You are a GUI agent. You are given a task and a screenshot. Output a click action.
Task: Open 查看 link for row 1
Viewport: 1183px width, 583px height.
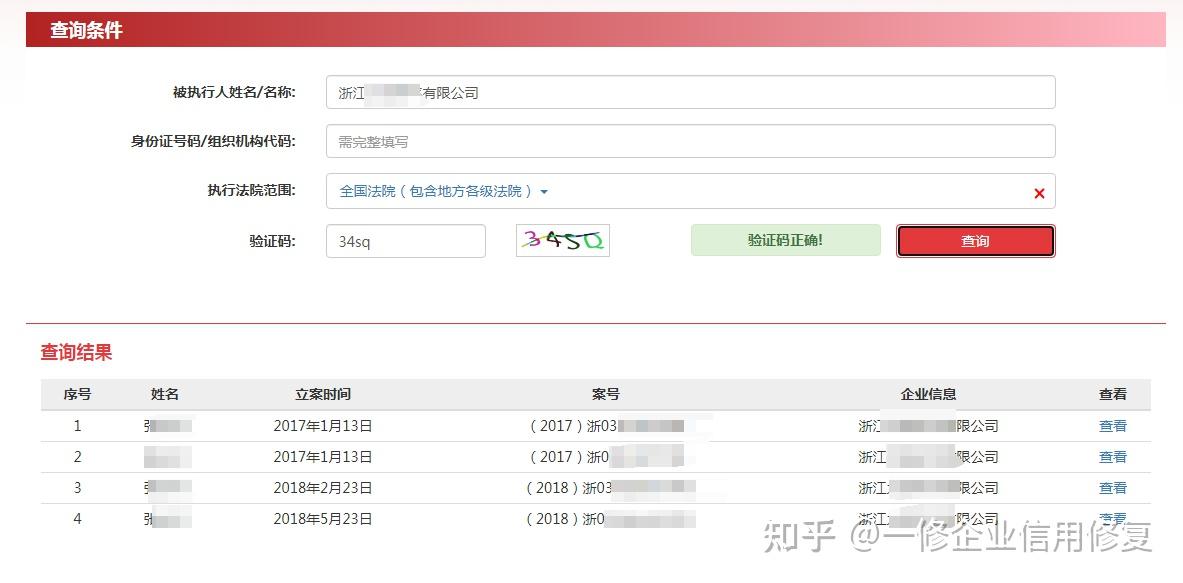coord(1112,426)
